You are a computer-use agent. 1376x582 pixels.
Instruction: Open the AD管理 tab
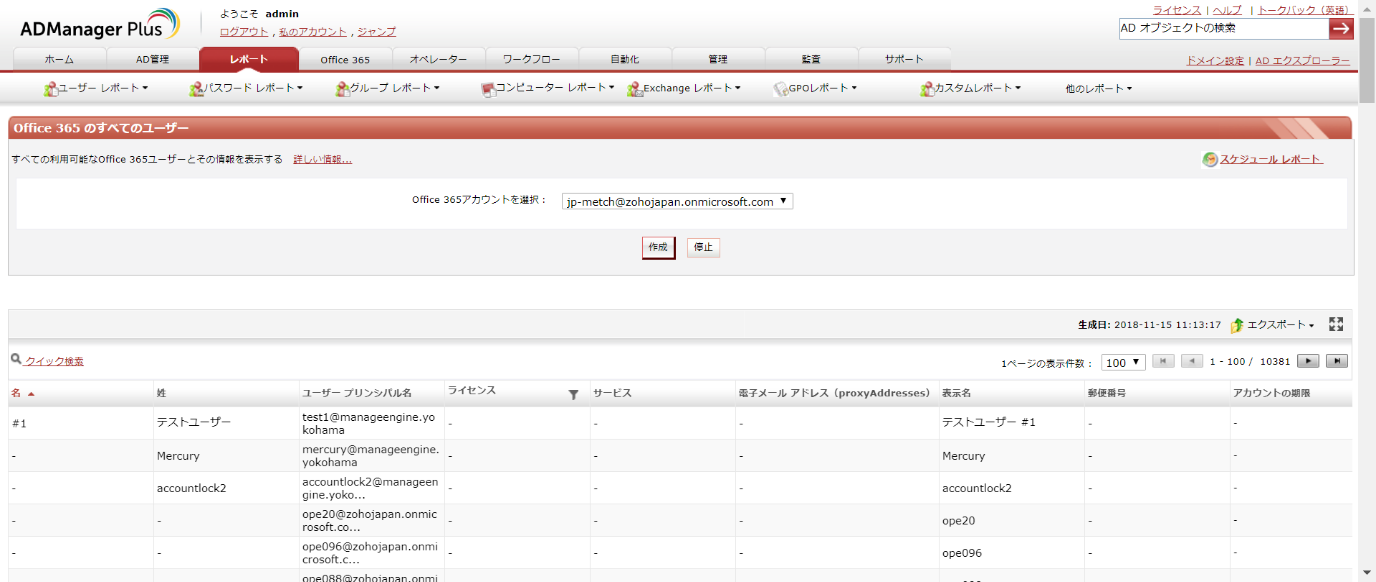pyautogui.click(x=153, y=59)
